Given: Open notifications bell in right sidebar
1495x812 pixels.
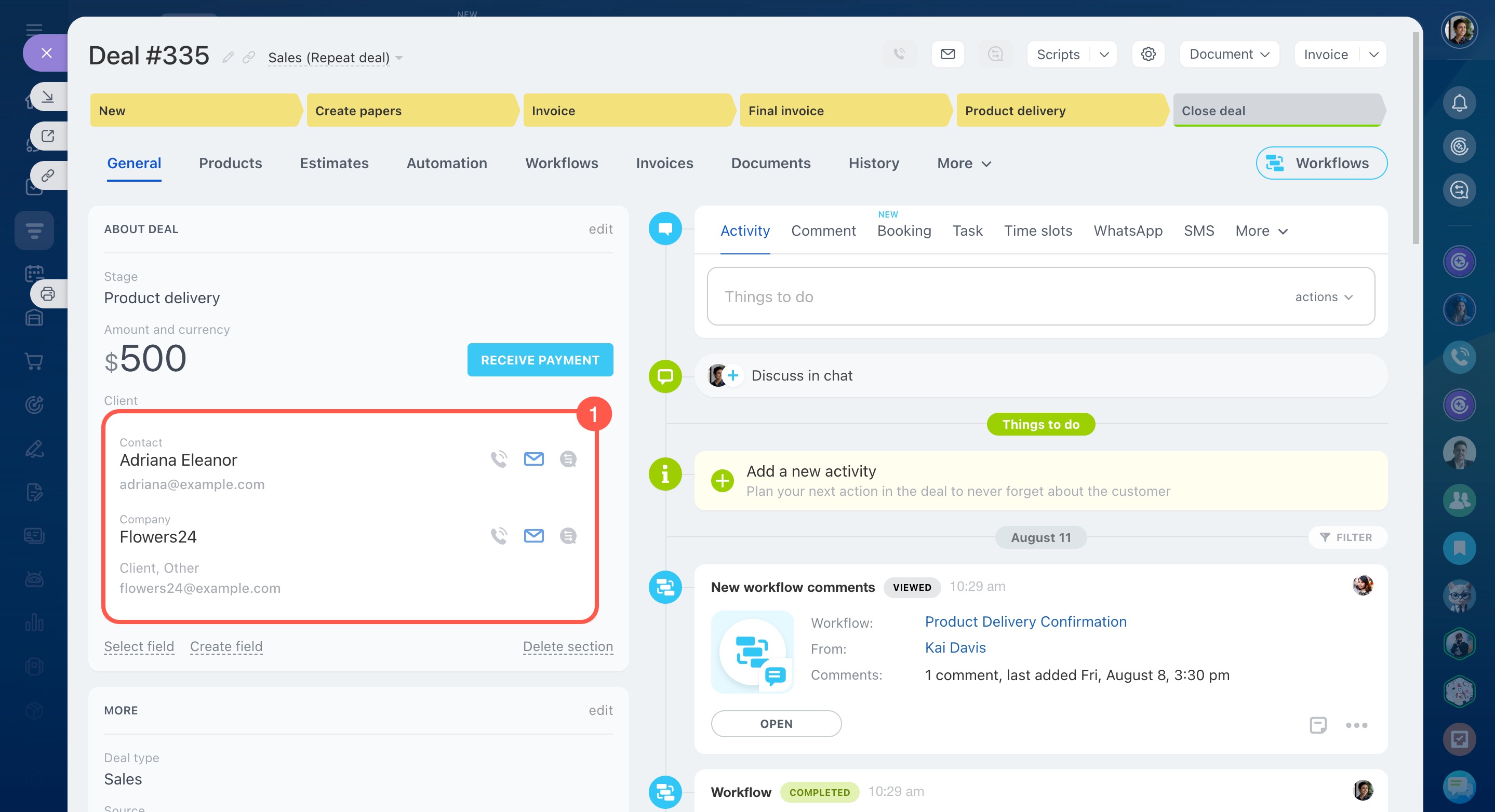Looking at the screenshot, I should [1459, 103].
